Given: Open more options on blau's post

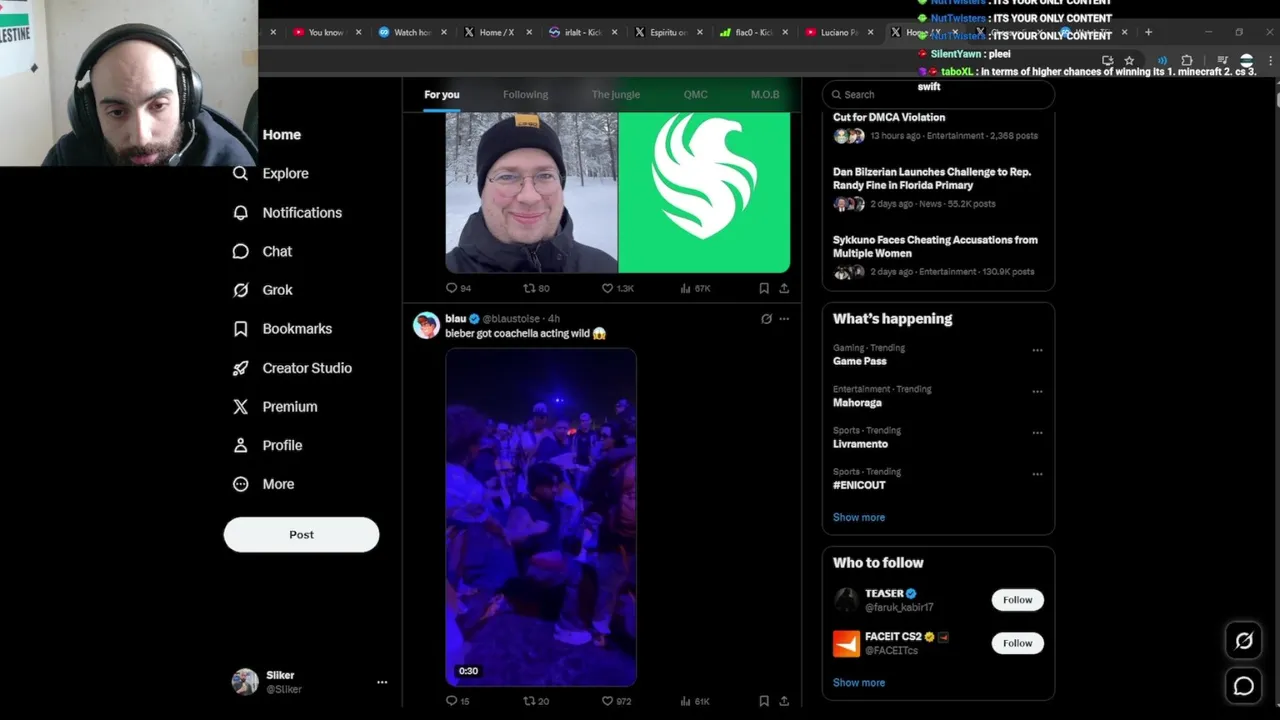Looking at the screenshot, I should [x=784, y=319].
